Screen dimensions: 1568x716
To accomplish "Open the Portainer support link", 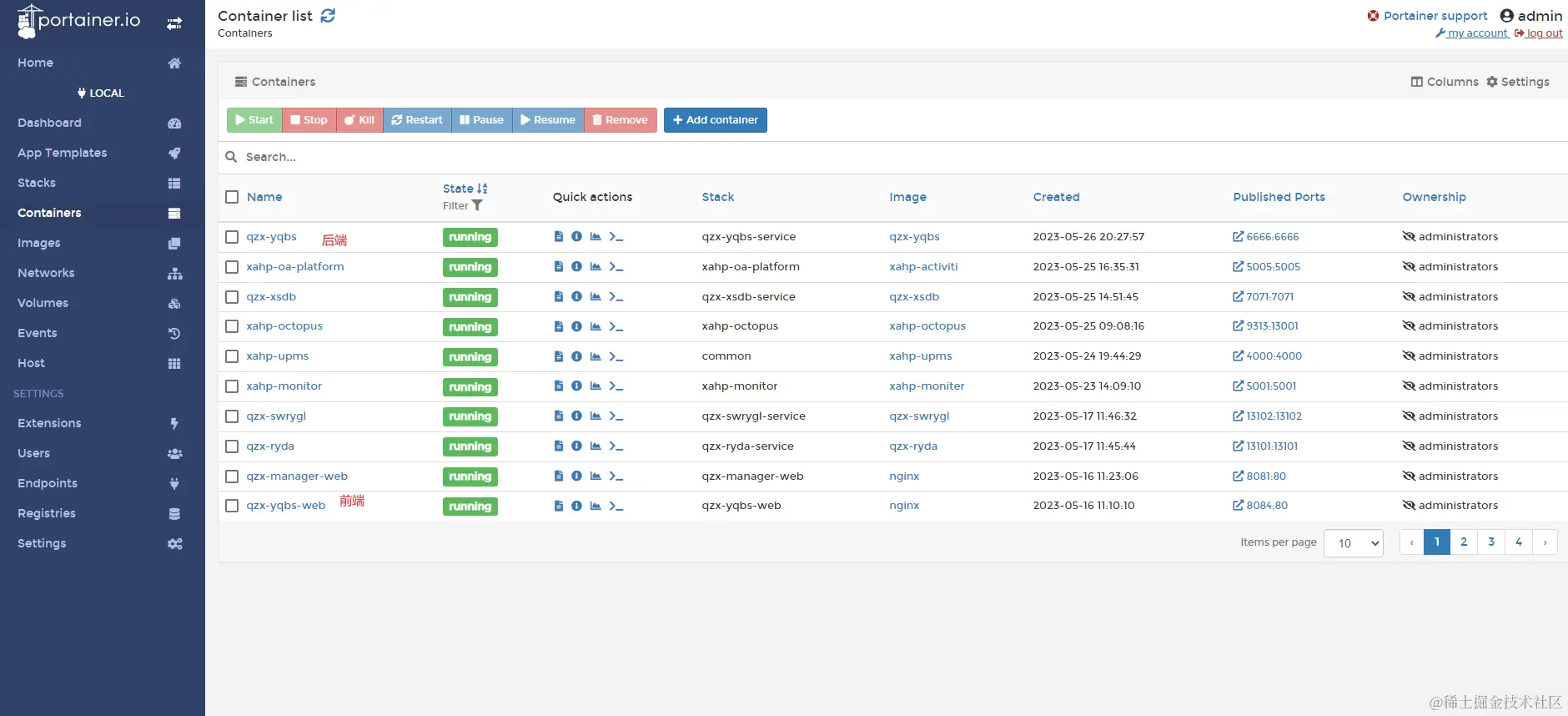I will (1427, 16).
